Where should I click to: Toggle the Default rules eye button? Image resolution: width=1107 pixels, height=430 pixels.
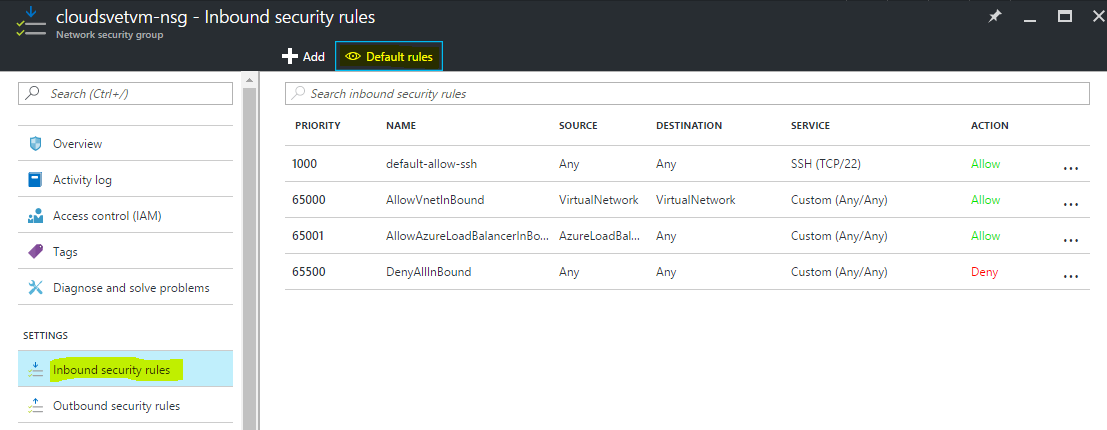389,56
